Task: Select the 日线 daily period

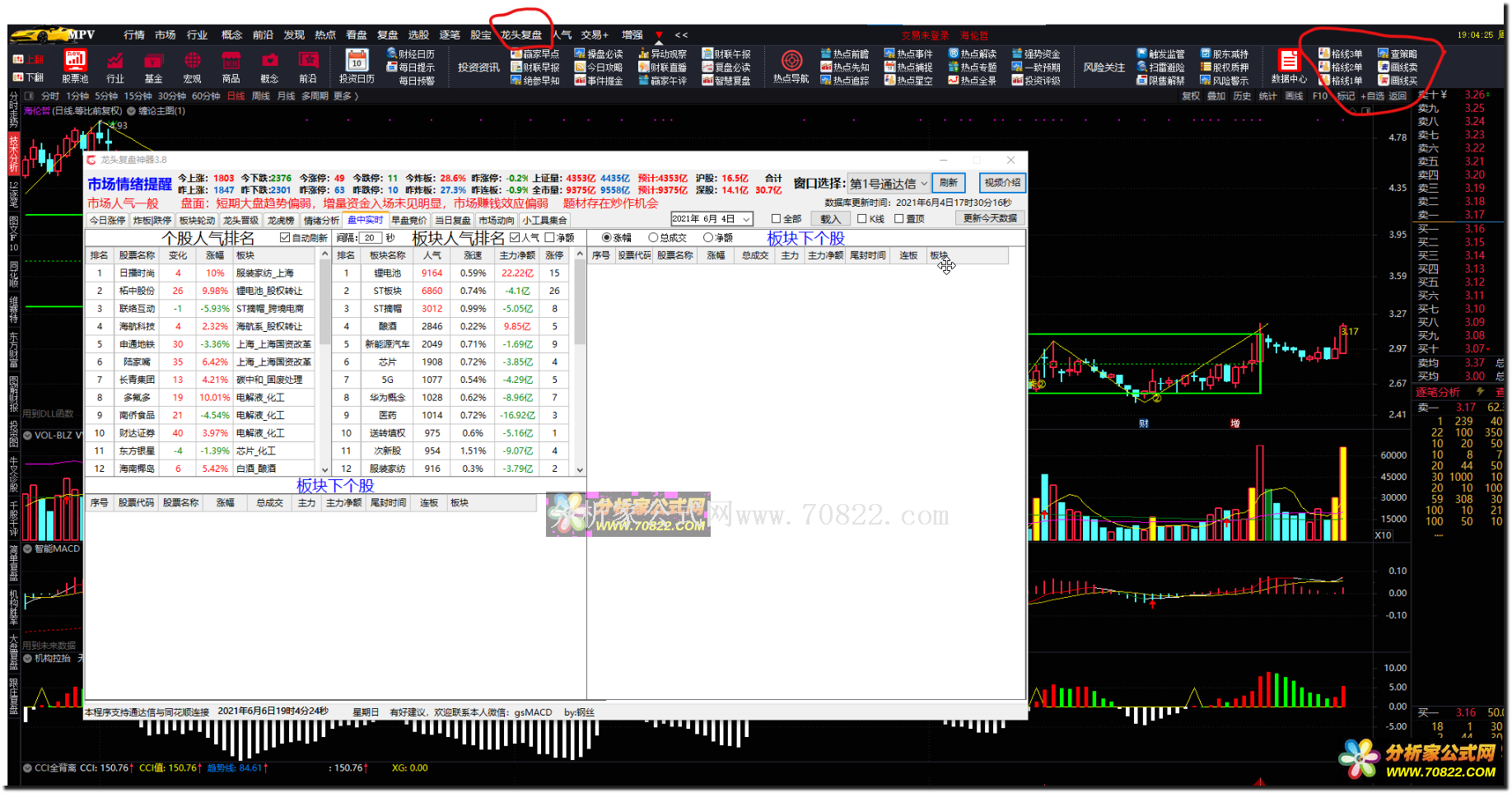Action: point(236,96)
